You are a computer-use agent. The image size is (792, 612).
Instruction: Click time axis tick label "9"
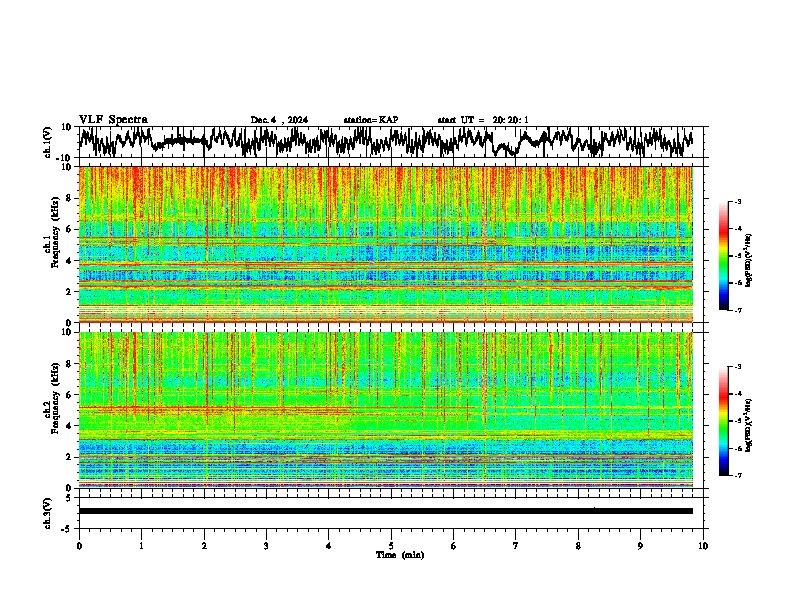(640, 546)
